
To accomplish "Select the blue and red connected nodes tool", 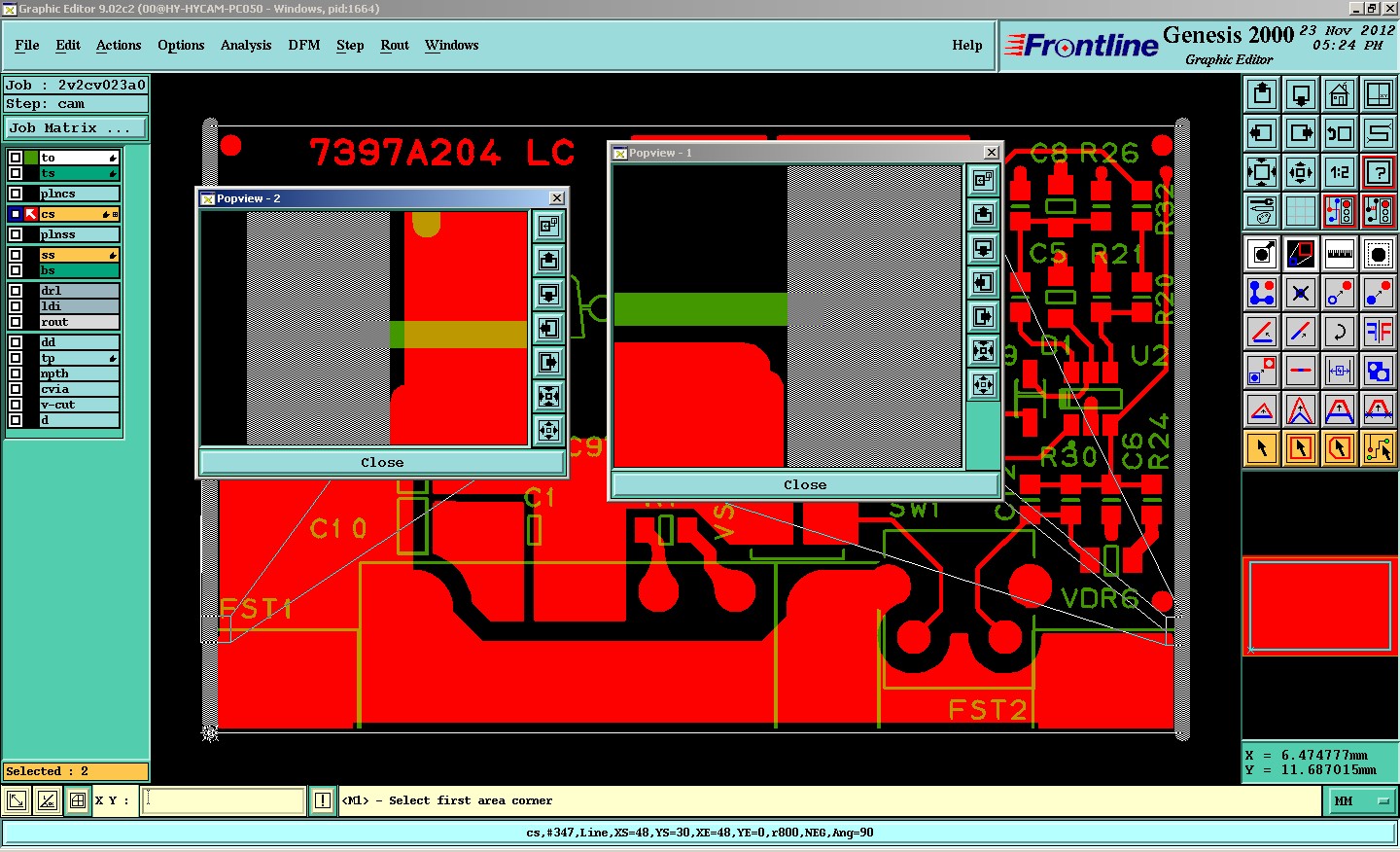I will pos(1262,293).
